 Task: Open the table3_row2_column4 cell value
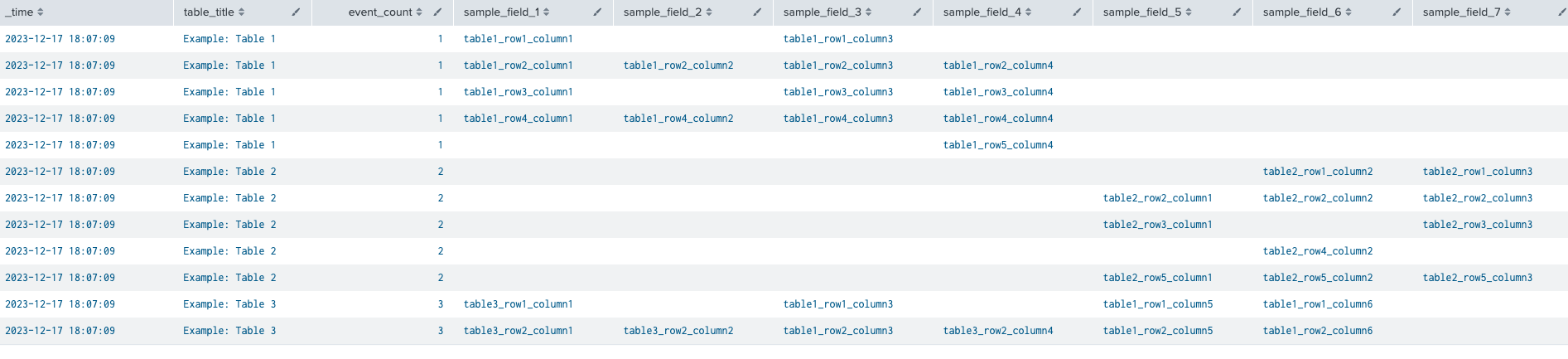997,331
